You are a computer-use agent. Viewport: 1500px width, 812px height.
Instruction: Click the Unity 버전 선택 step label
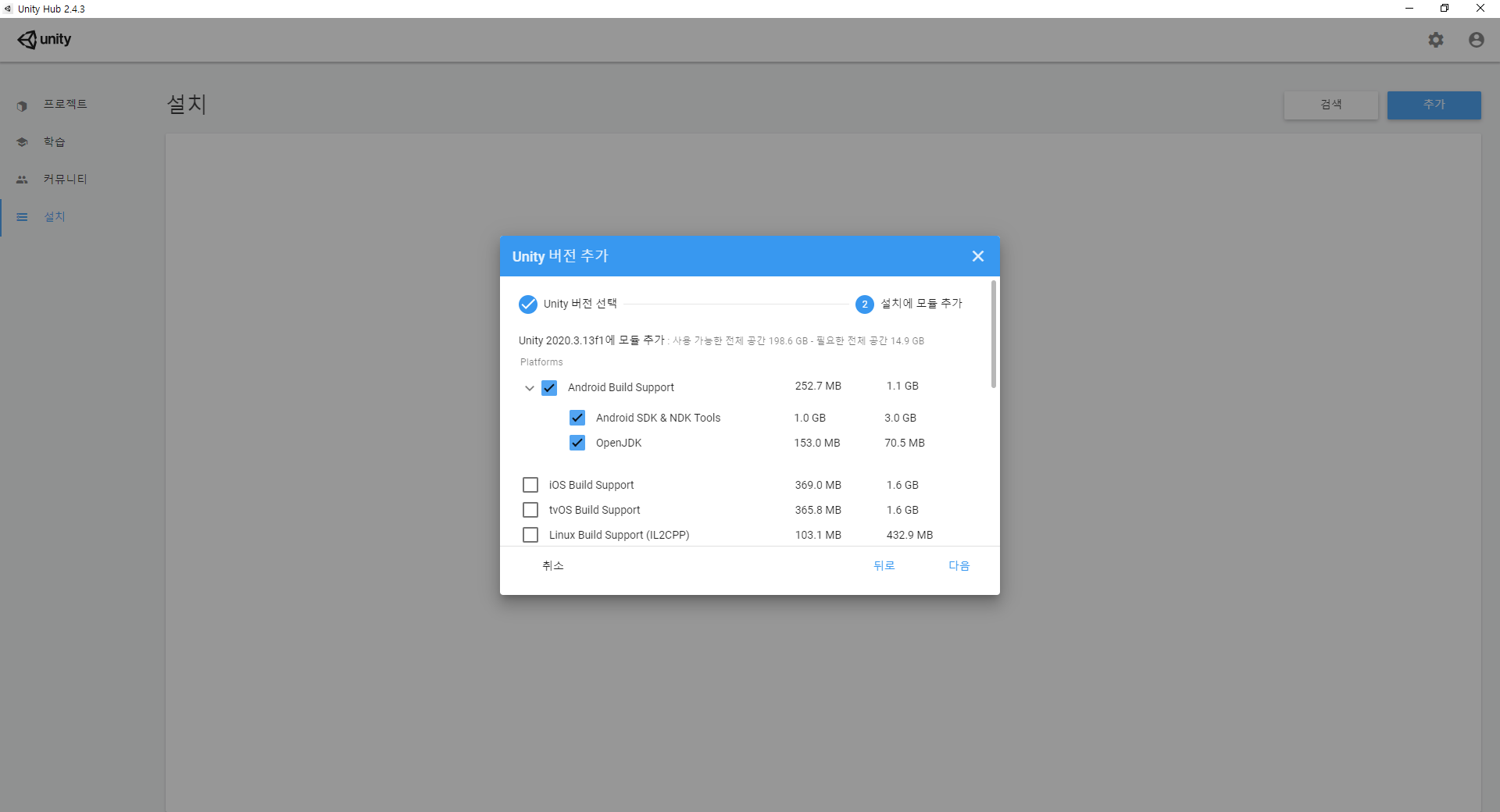click(x=580, y=304)
